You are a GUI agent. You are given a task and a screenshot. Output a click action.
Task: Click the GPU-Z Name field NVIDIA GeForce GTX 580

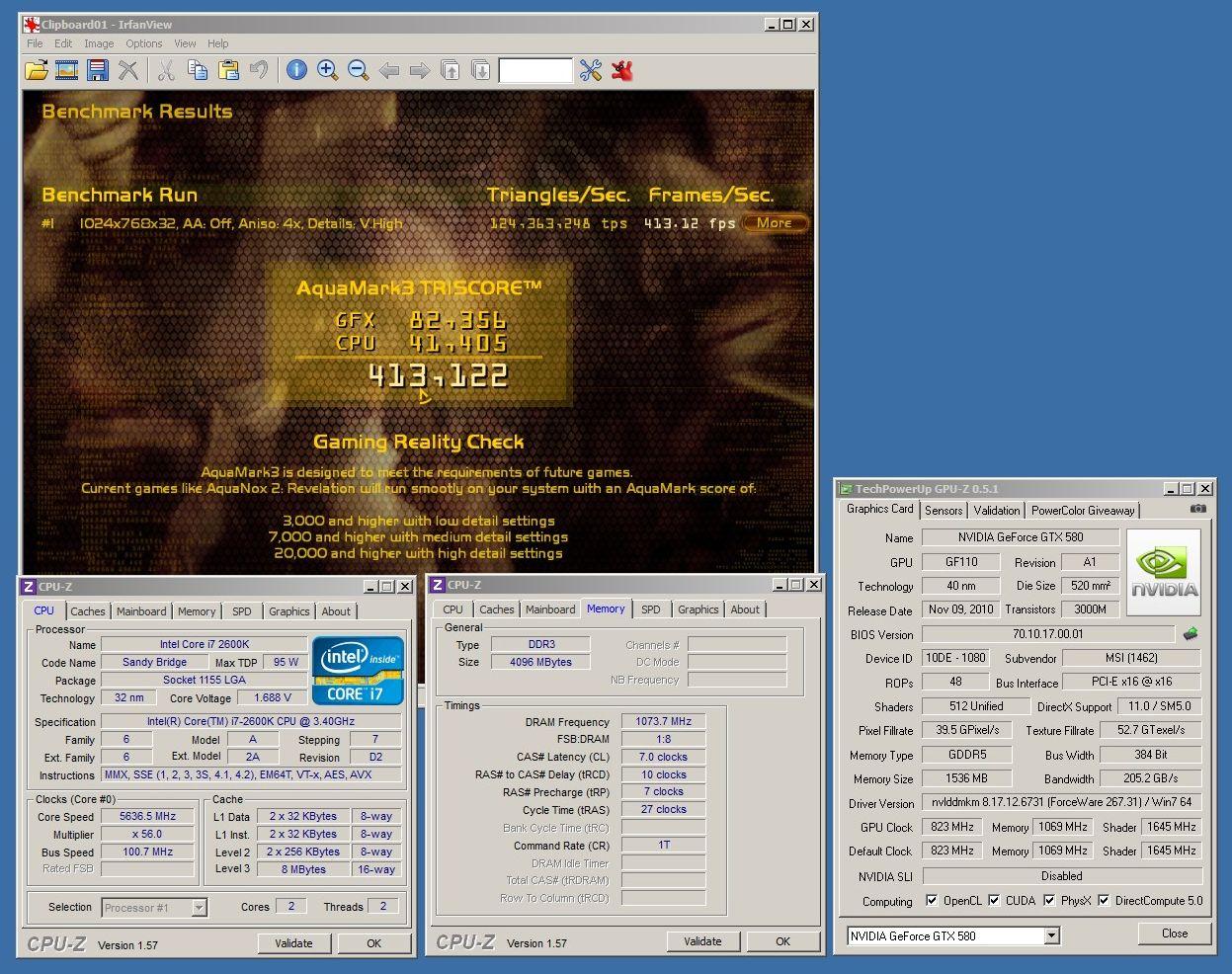pos(1021,537)
